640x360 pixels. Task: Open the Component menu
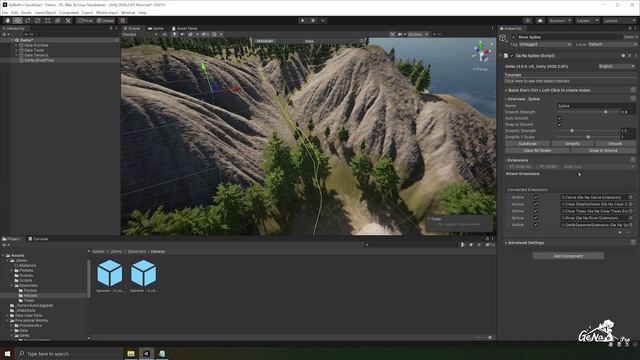[69, 13]
